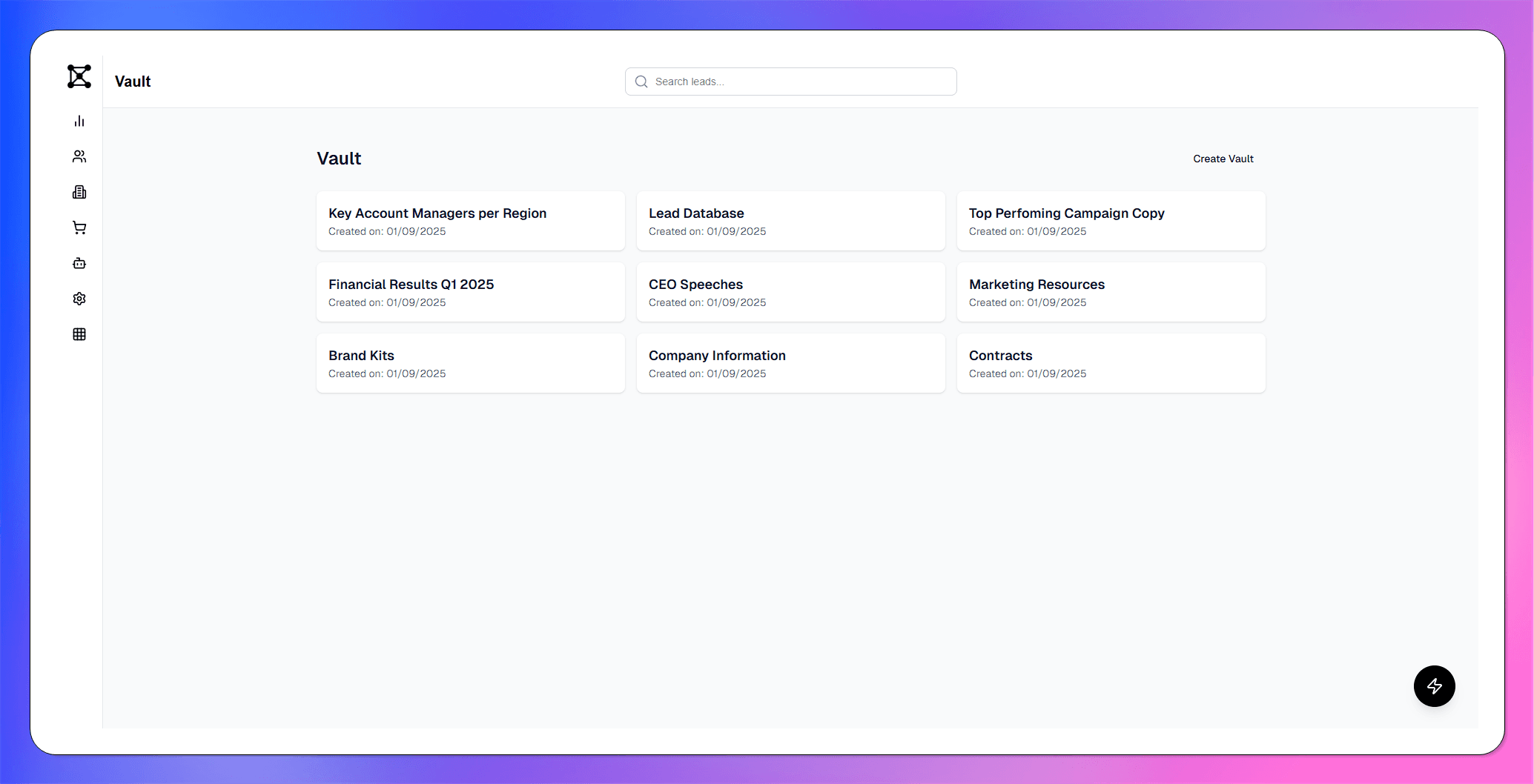Image resolution: width=1534 pixels, height=784 pixels.
Task: Click the app logo in sidebar
Action: pyautogui.click(x=79, y=76)
